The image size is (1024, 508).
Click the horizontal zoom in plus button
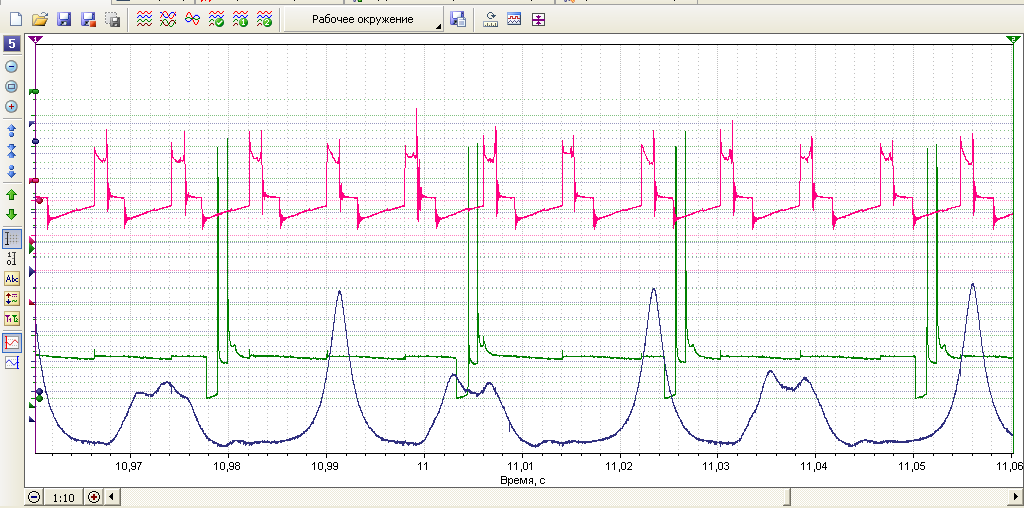[95, 498]
